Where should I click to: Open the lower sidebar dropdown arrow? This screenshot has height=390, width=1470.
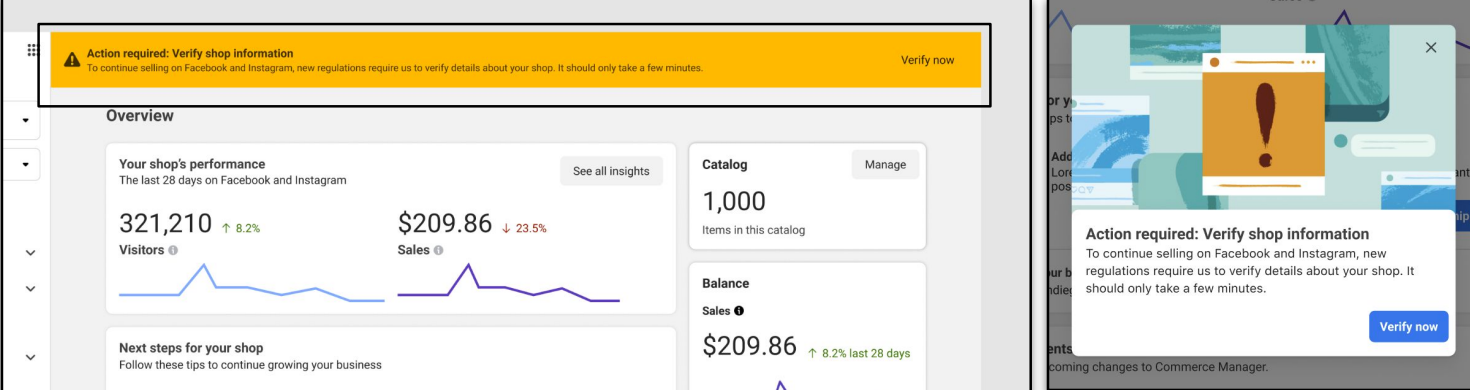click(x=26, y=164)
